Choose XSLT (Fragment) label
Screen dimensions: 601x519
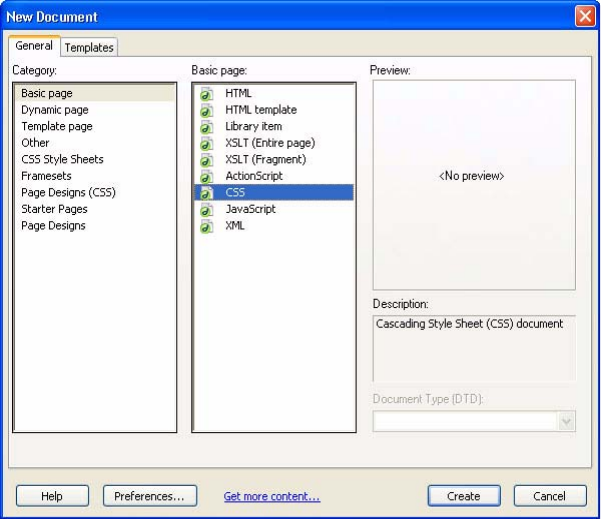(x=266, y=159)
